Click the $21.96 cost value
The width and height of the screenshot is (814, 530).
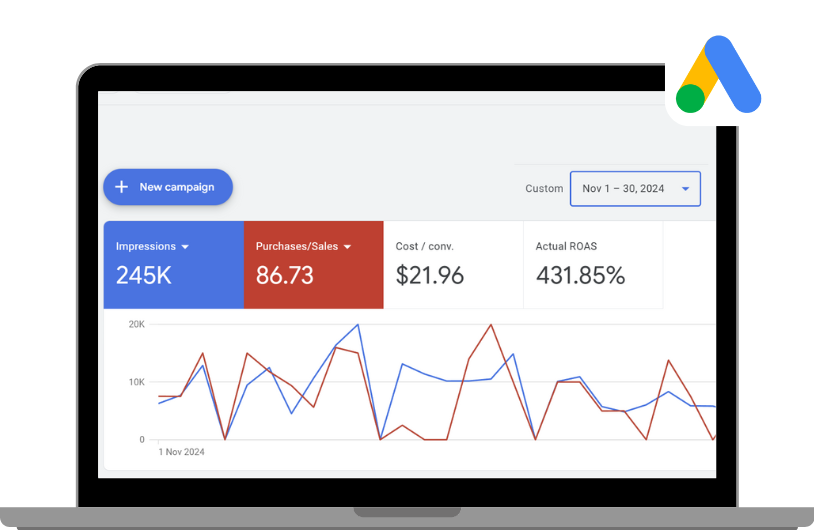tap(430, 276)
